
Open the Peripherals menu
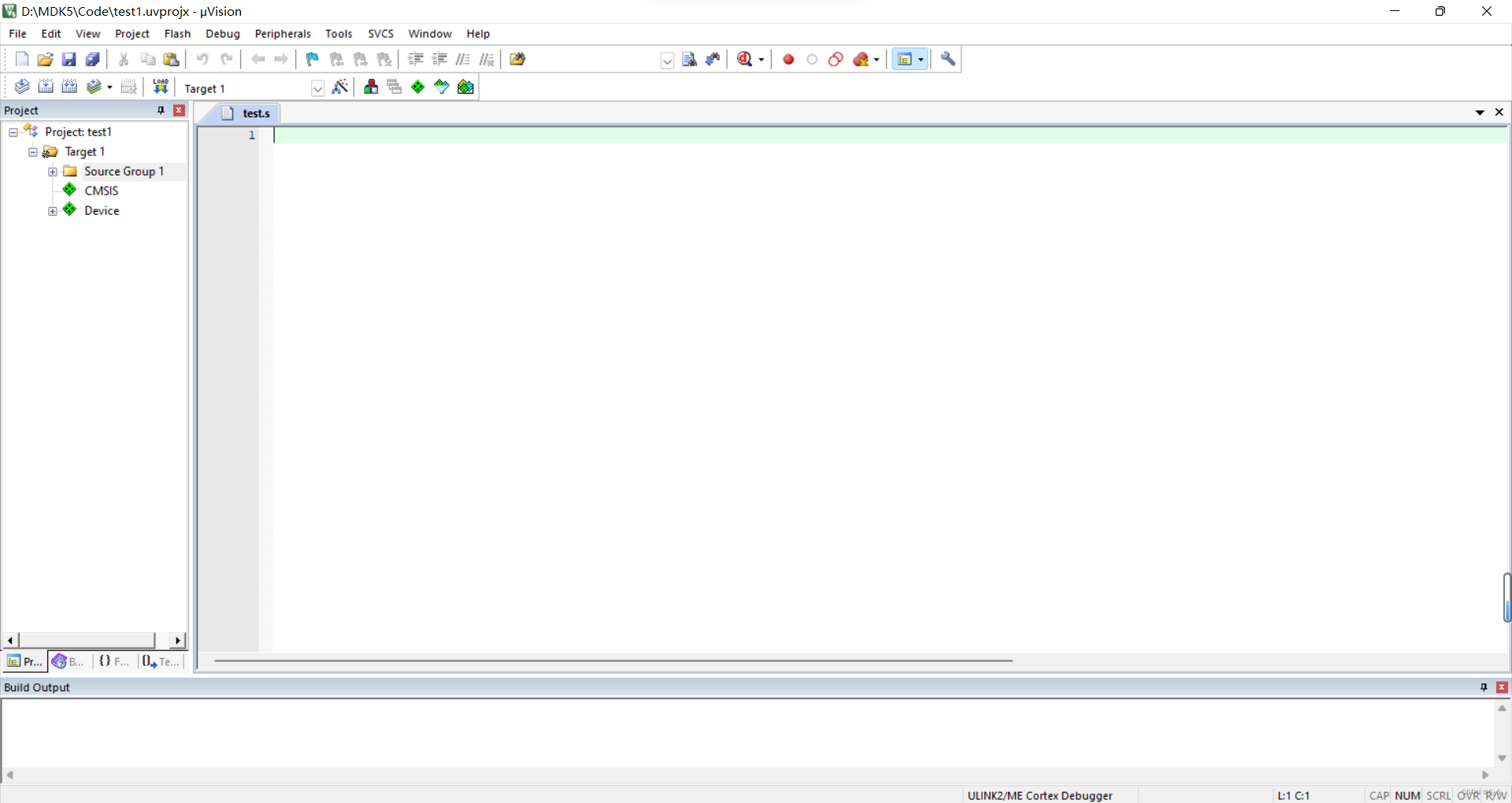283,34
